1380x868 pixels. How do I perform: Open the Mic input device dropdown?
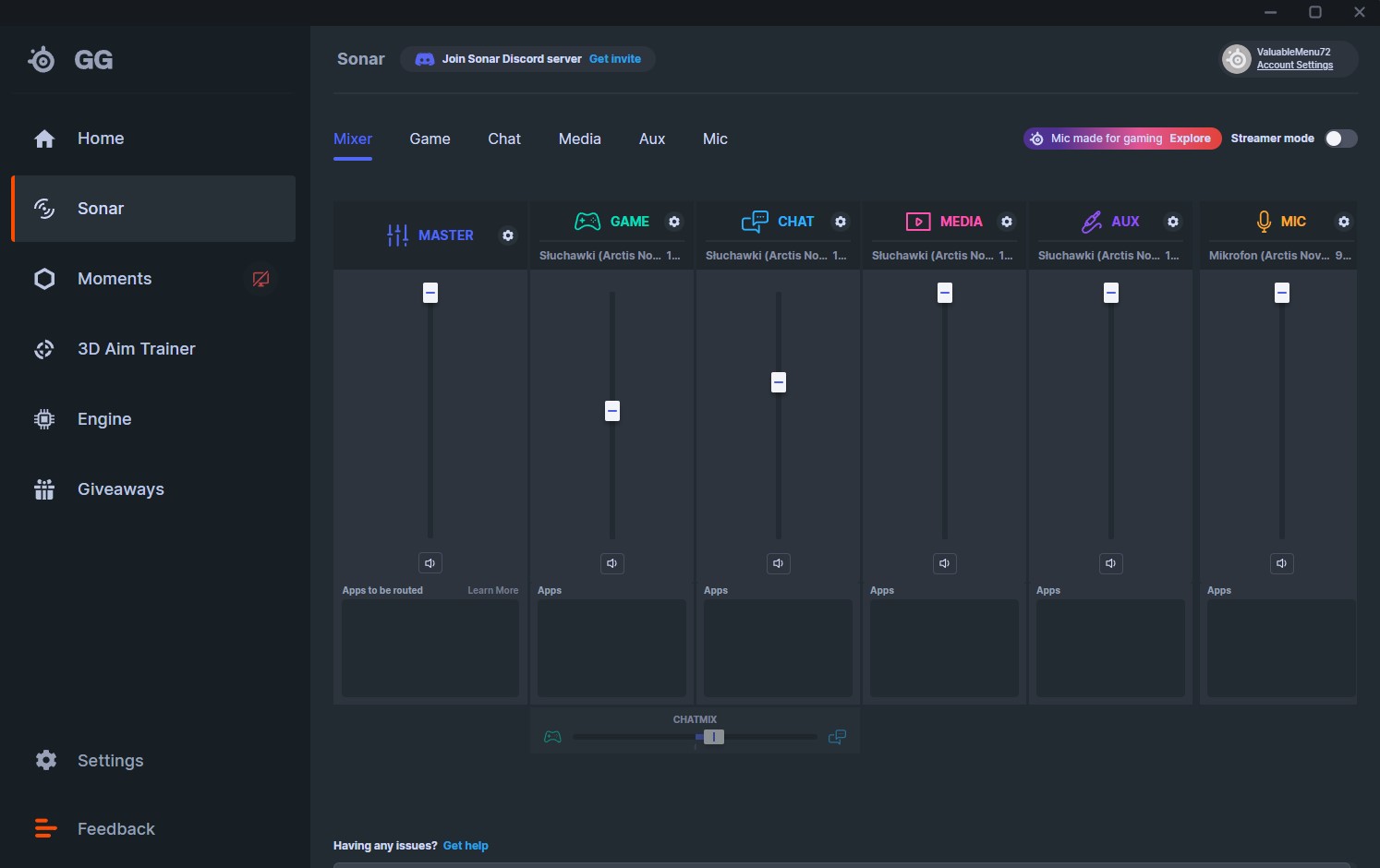[1279, 256]
